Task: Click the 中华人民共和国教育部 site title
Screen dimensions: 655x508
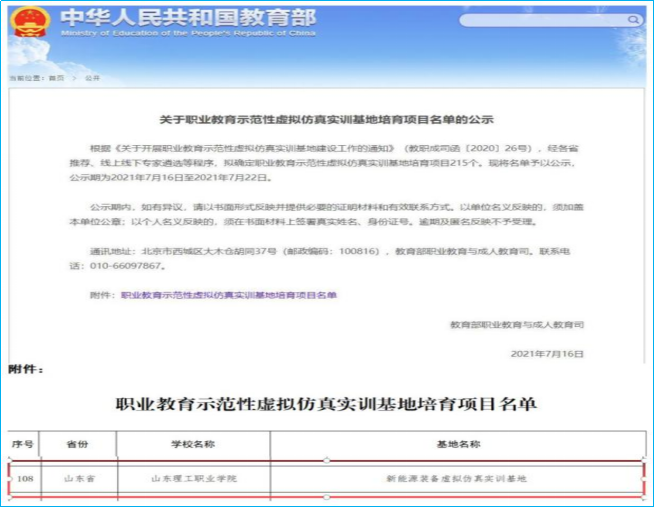Action: click(x=188, y=18)
